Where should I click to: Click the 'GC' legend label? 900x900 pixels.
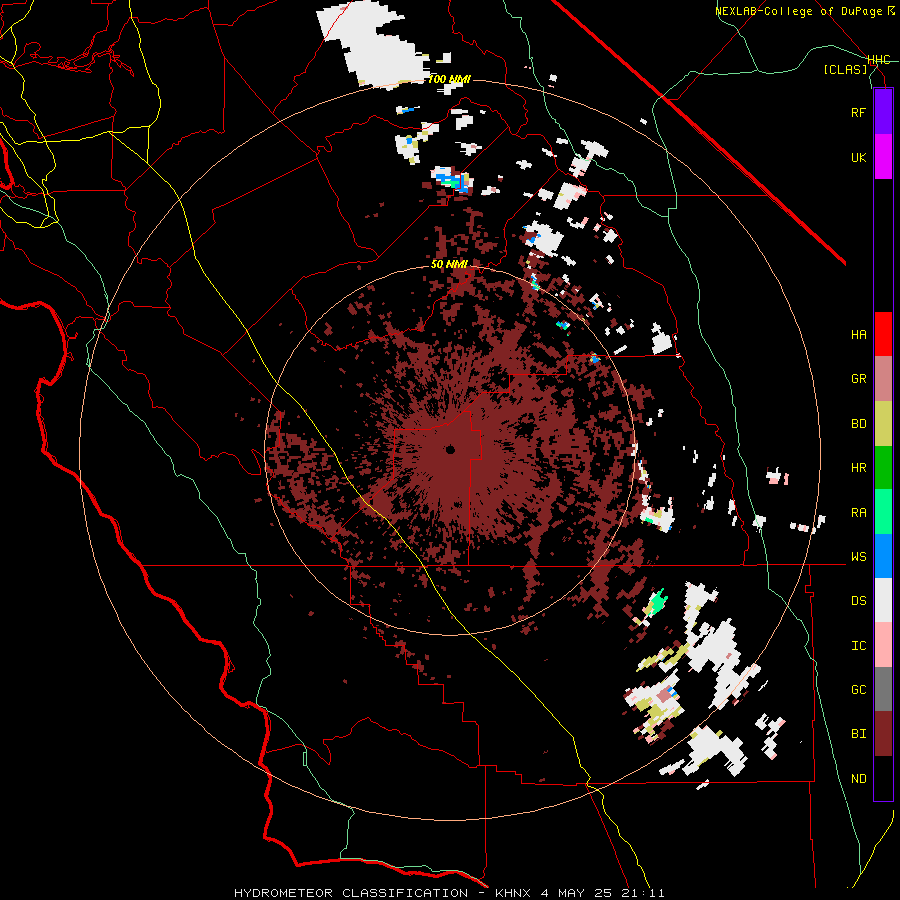coord(858,690)
